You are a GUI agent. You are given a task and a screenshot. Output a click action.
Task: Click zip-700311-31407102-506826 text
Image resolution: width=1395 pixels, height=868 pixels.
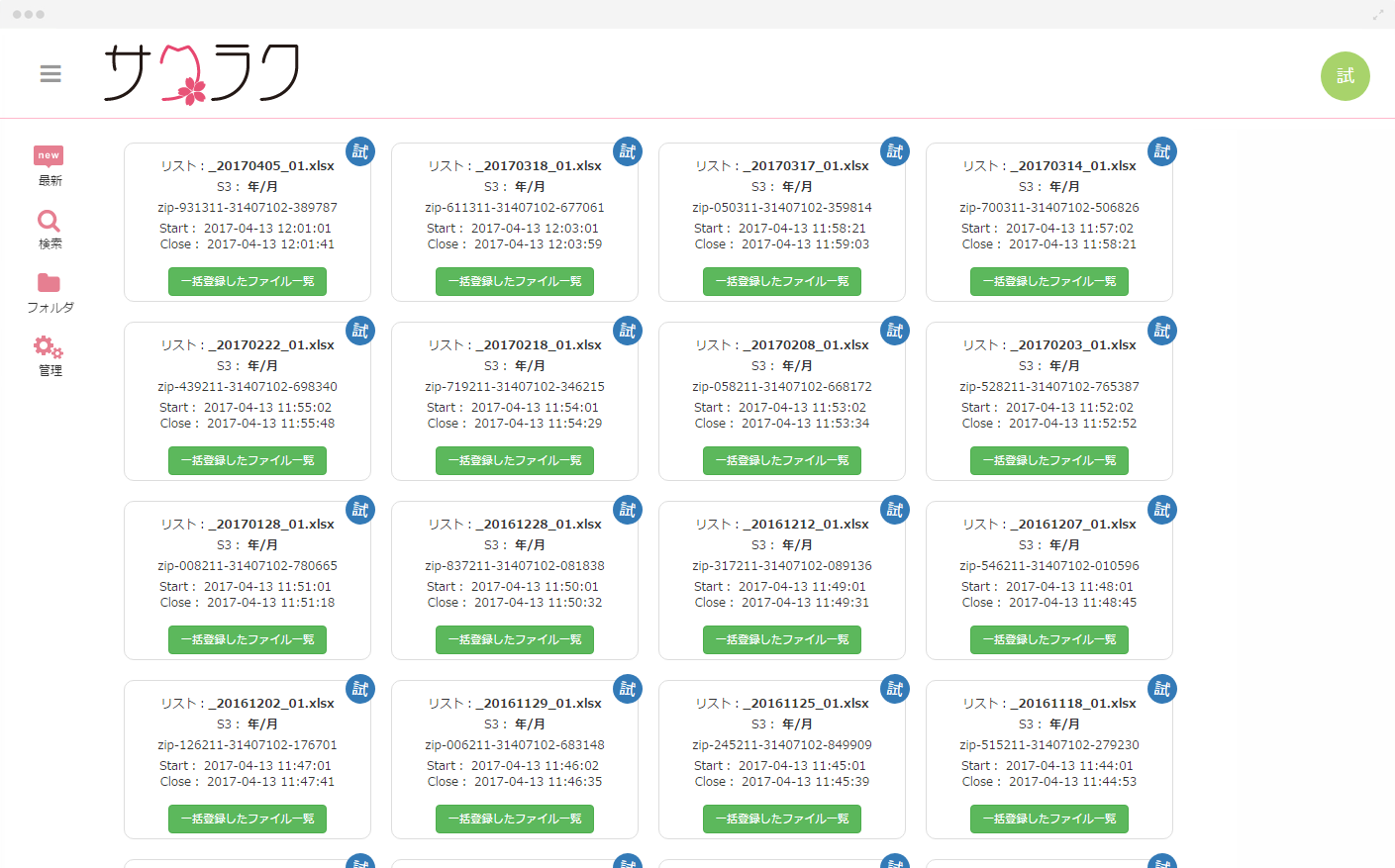tap(1049, 208)
